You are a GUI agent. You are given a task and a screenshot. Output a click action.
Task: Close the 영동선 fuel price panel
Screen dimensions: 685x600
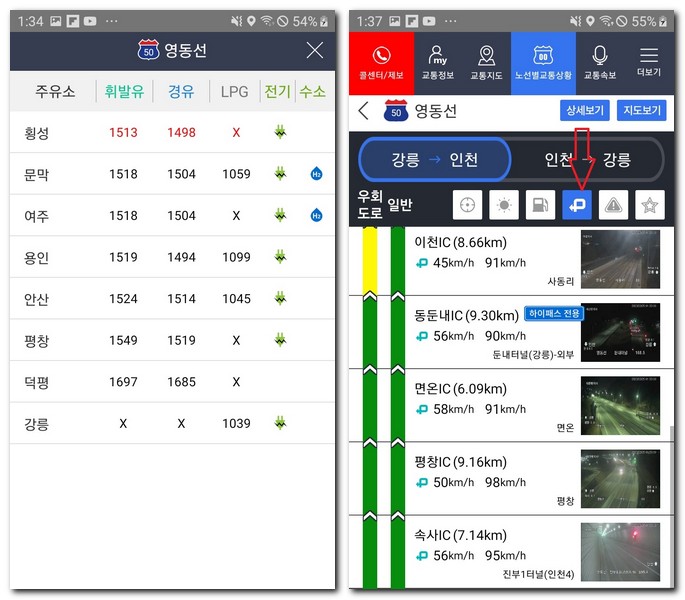tap(314, 51)
